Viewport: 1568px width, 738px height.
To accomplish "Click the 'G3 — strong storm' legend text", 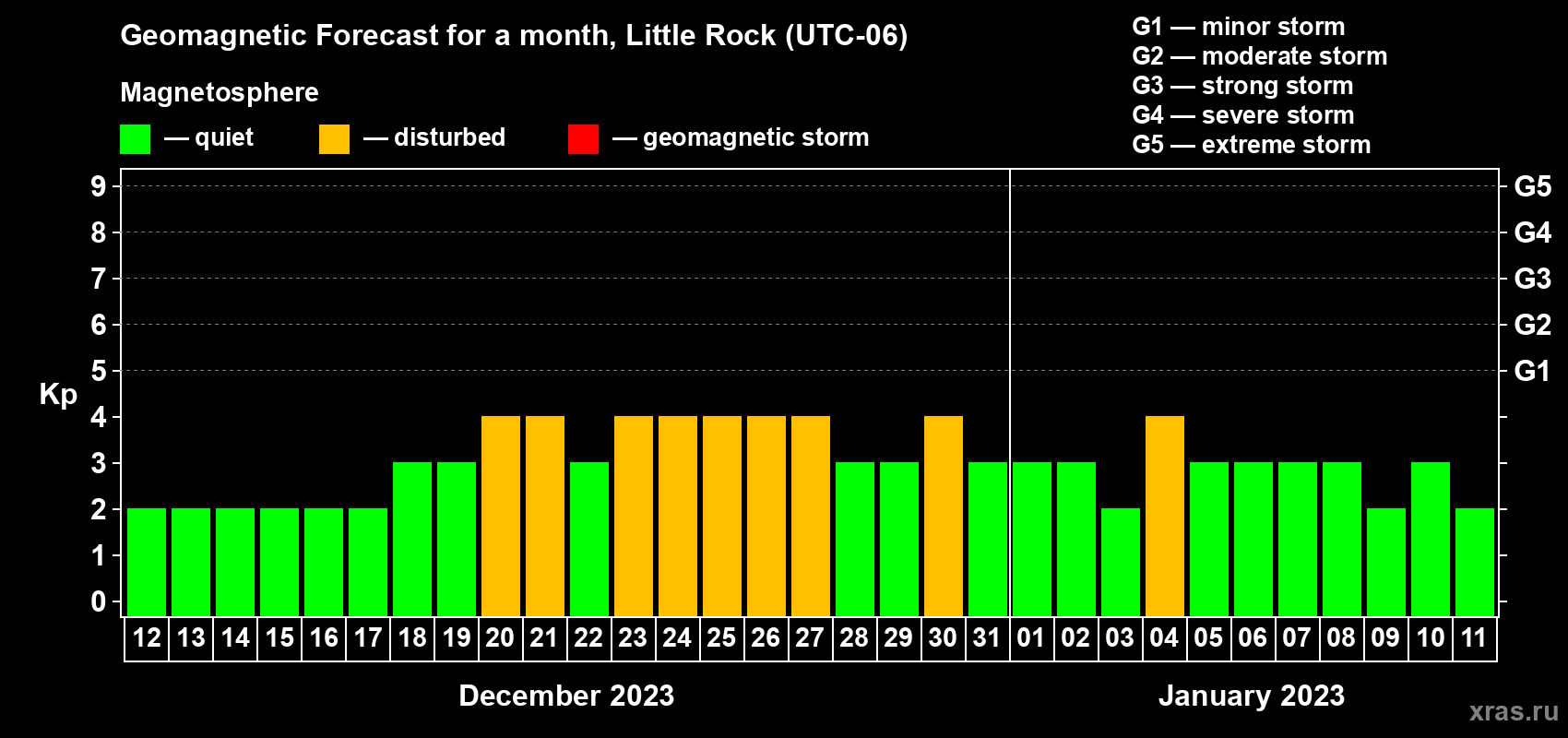I will [x=1242, y=86].
